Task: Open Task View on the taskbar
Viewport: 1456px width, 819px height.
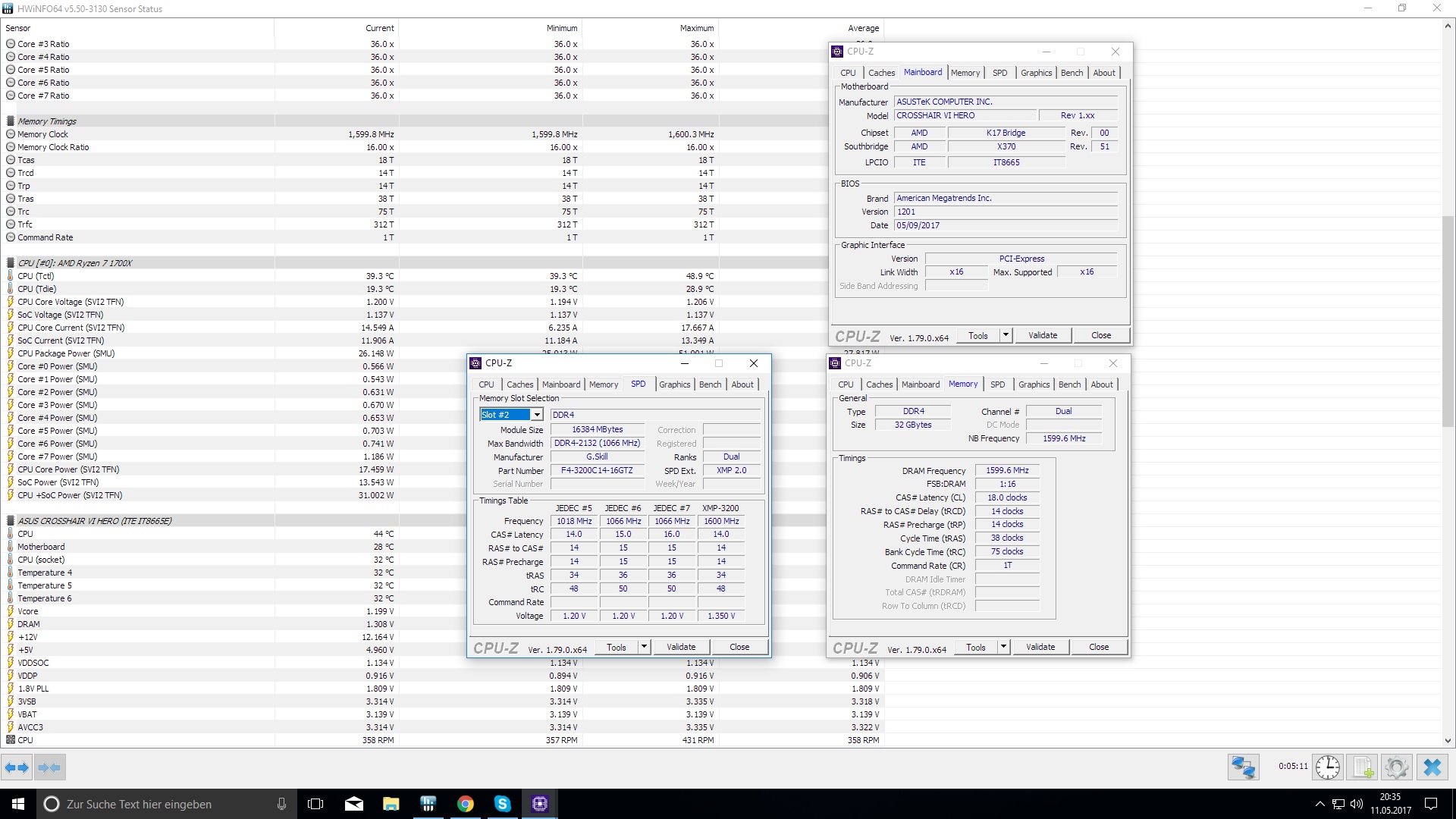Action: [315, 804]
